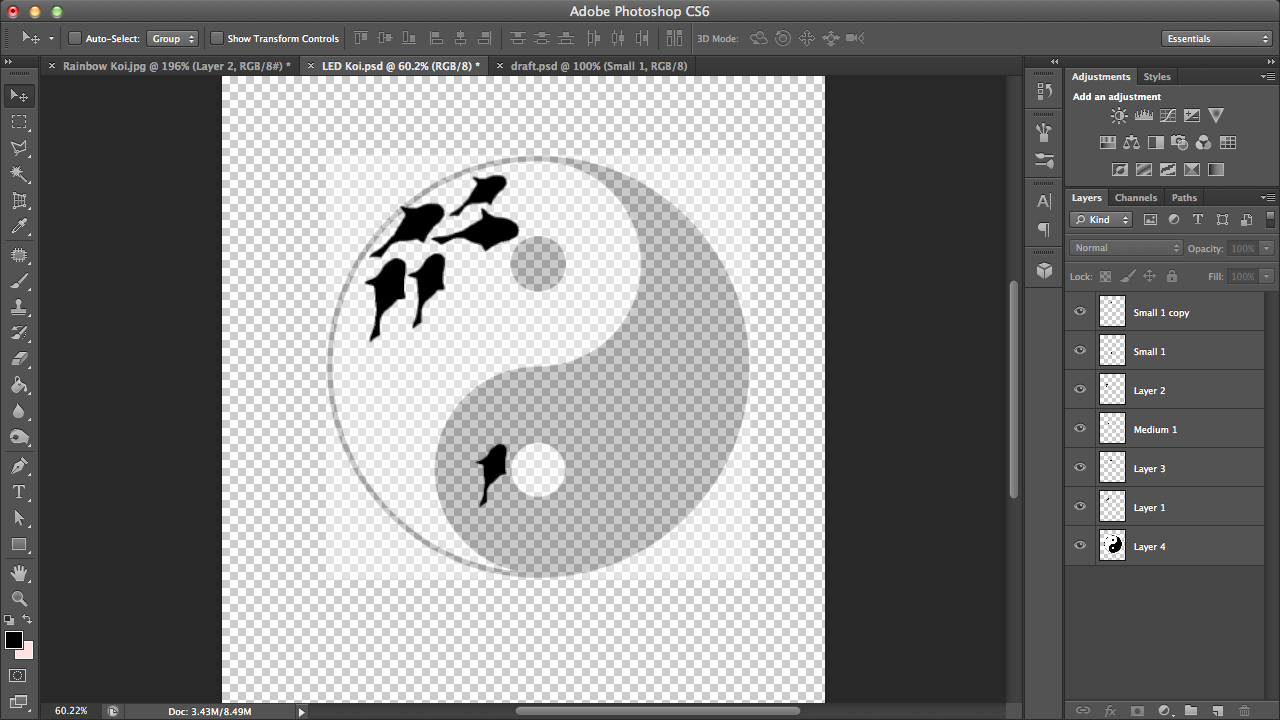Screen dimensions: 1280x720
Task: Open the Auto-Select Group dropdown
Action: tap(172, 37)
